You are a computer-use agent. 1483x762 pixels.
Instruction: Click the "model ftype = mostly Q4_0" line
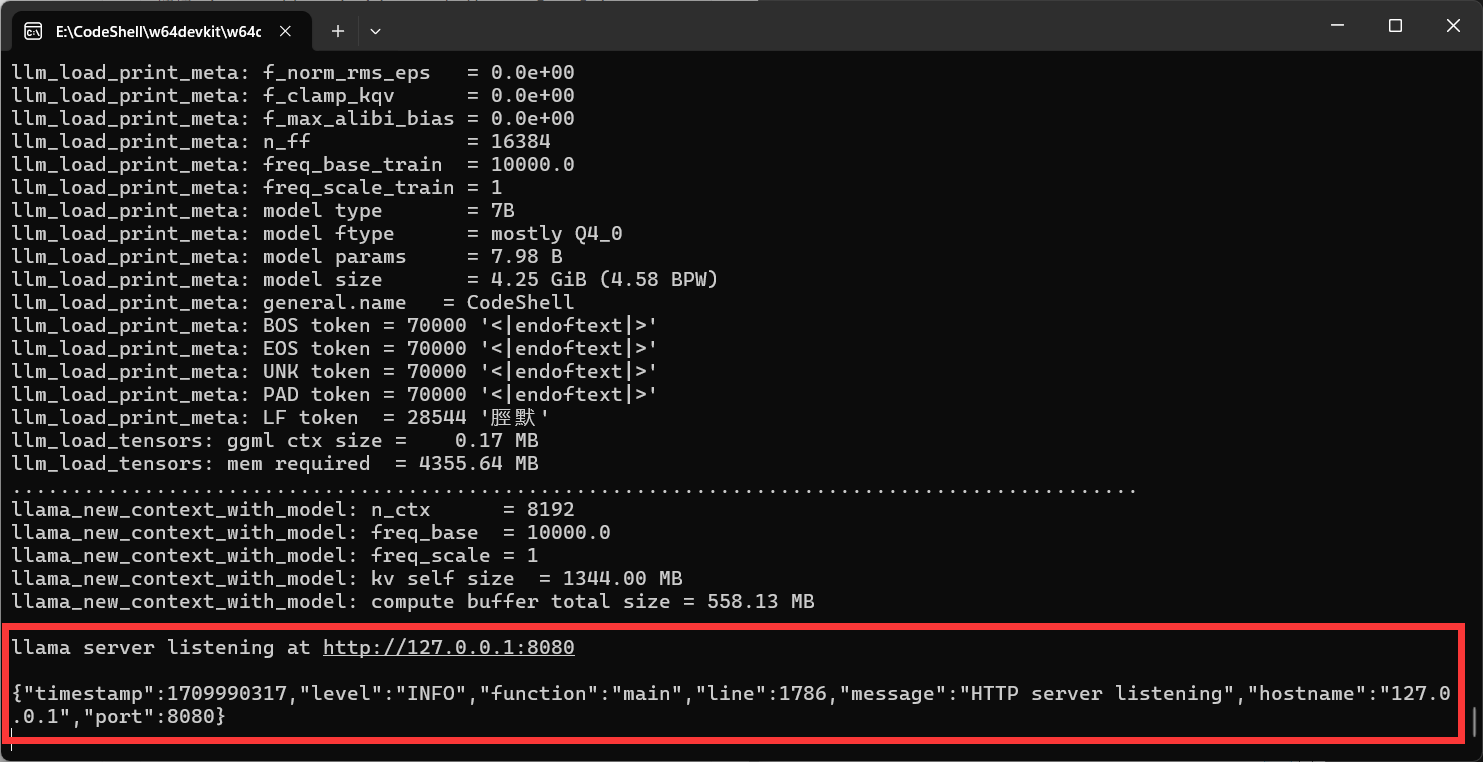317,234
